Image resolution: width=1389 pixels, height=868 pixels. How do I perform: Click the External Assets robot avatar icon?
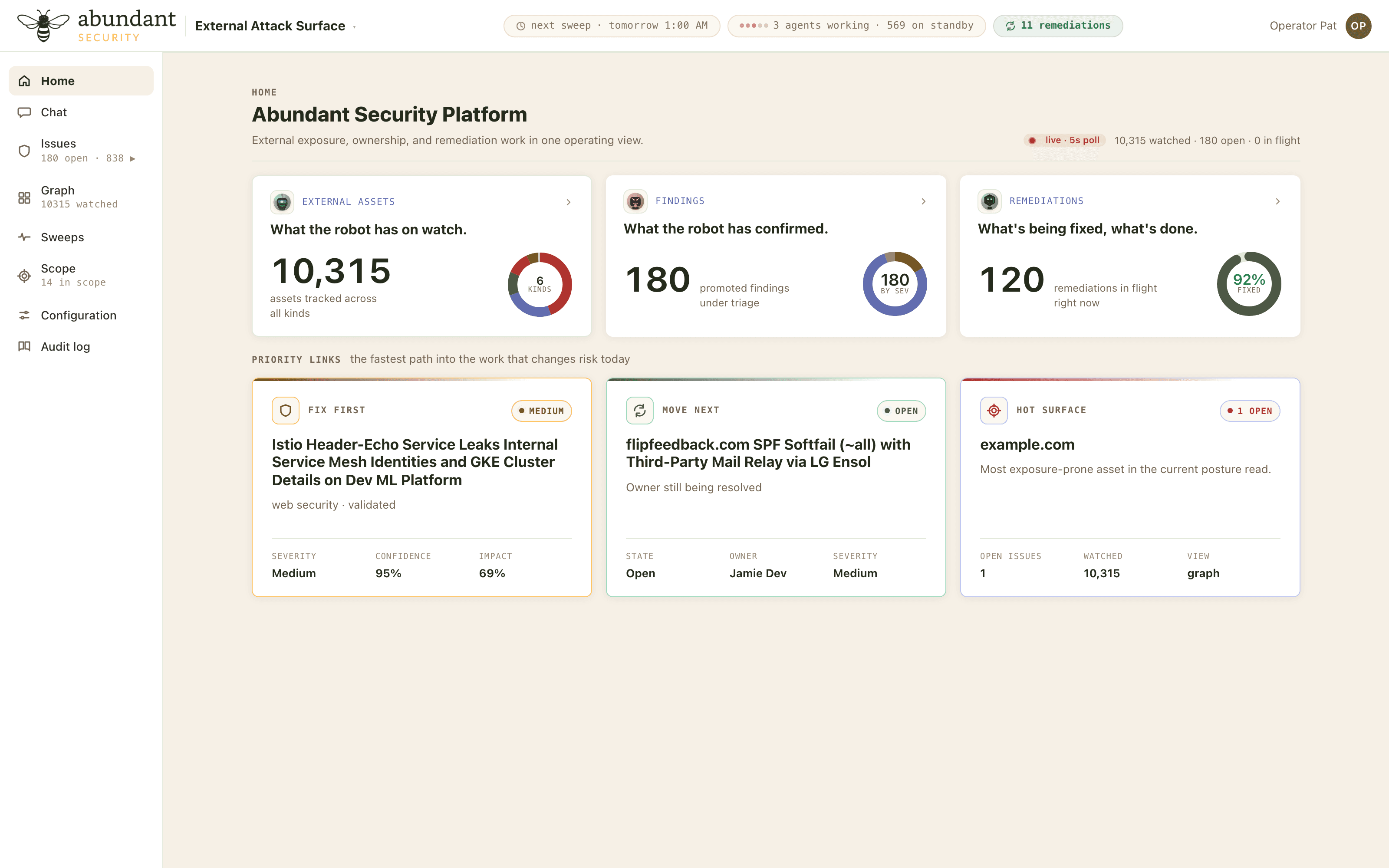tap(282, 202)
